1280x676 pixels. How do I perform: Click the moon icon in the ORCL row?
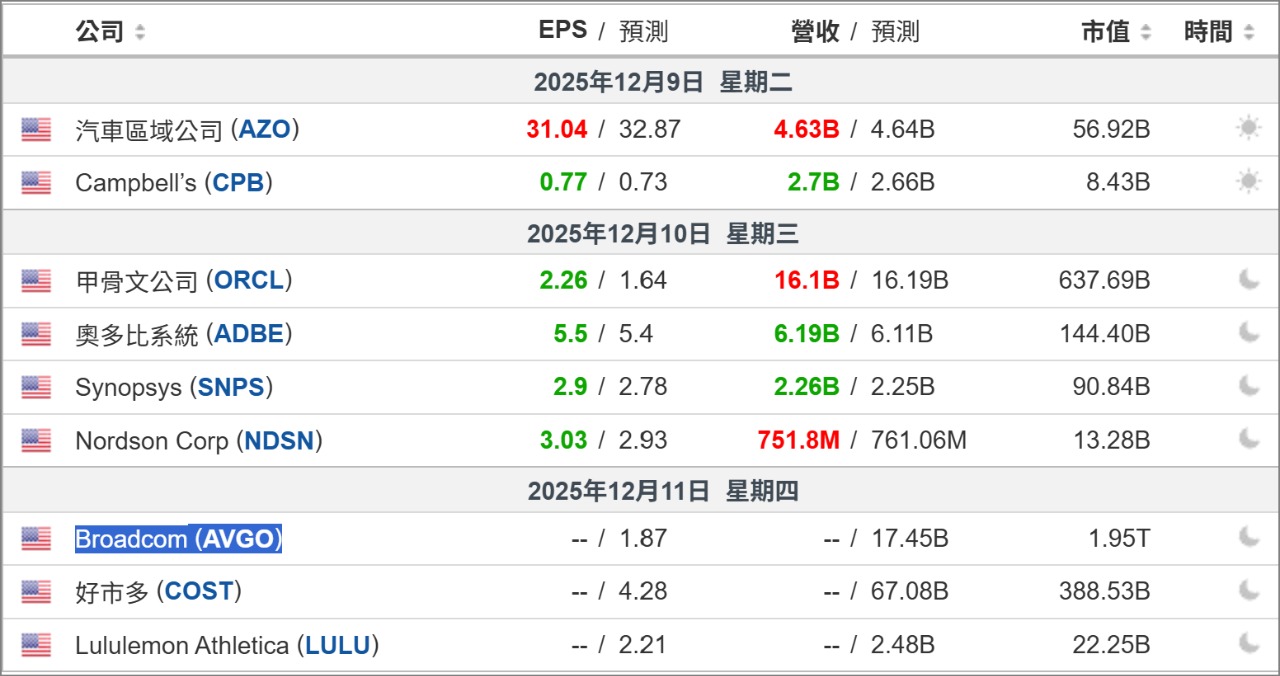pyautogui.click(x=1248, y=280)
